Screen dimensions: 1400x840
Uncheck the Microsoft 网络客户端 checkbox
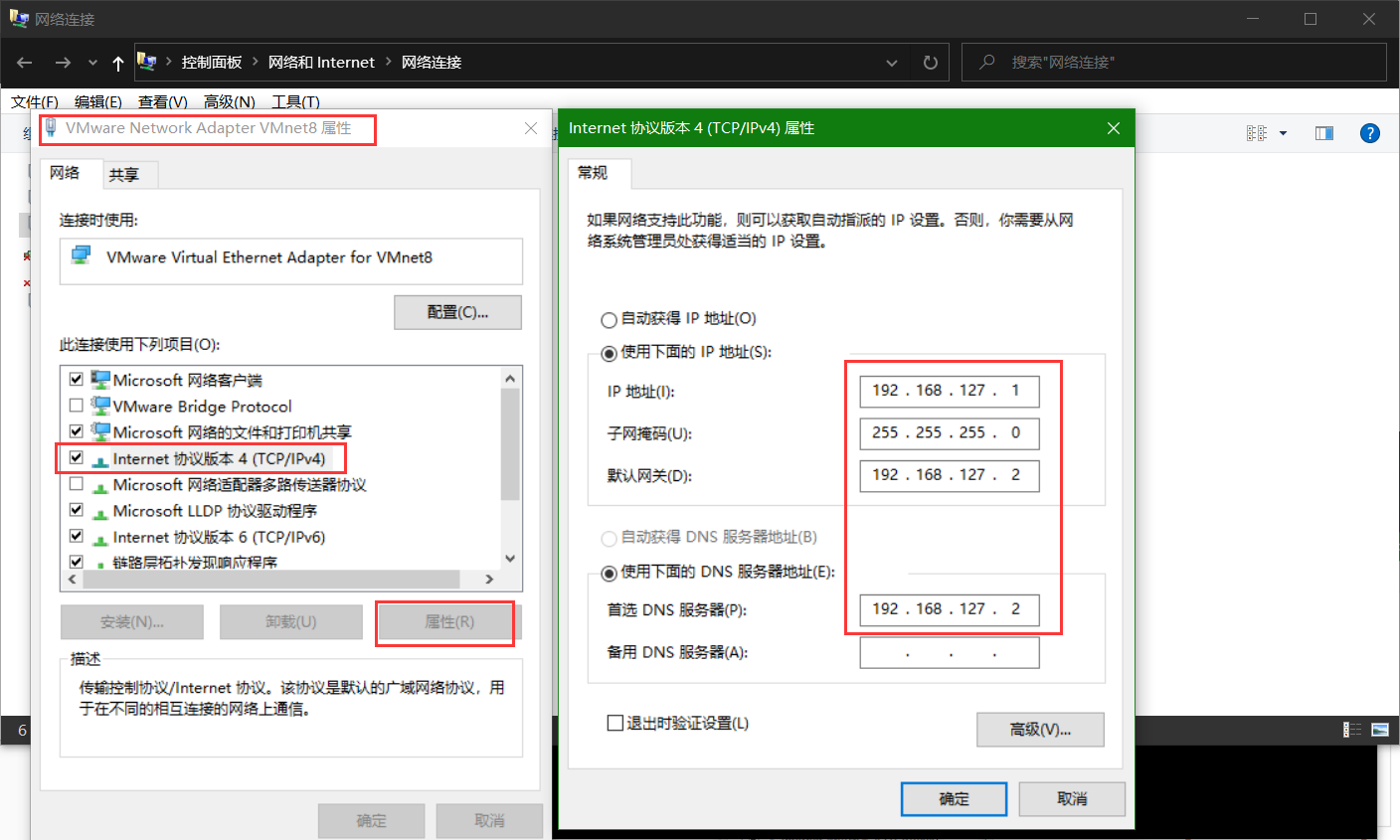[77, 379]
